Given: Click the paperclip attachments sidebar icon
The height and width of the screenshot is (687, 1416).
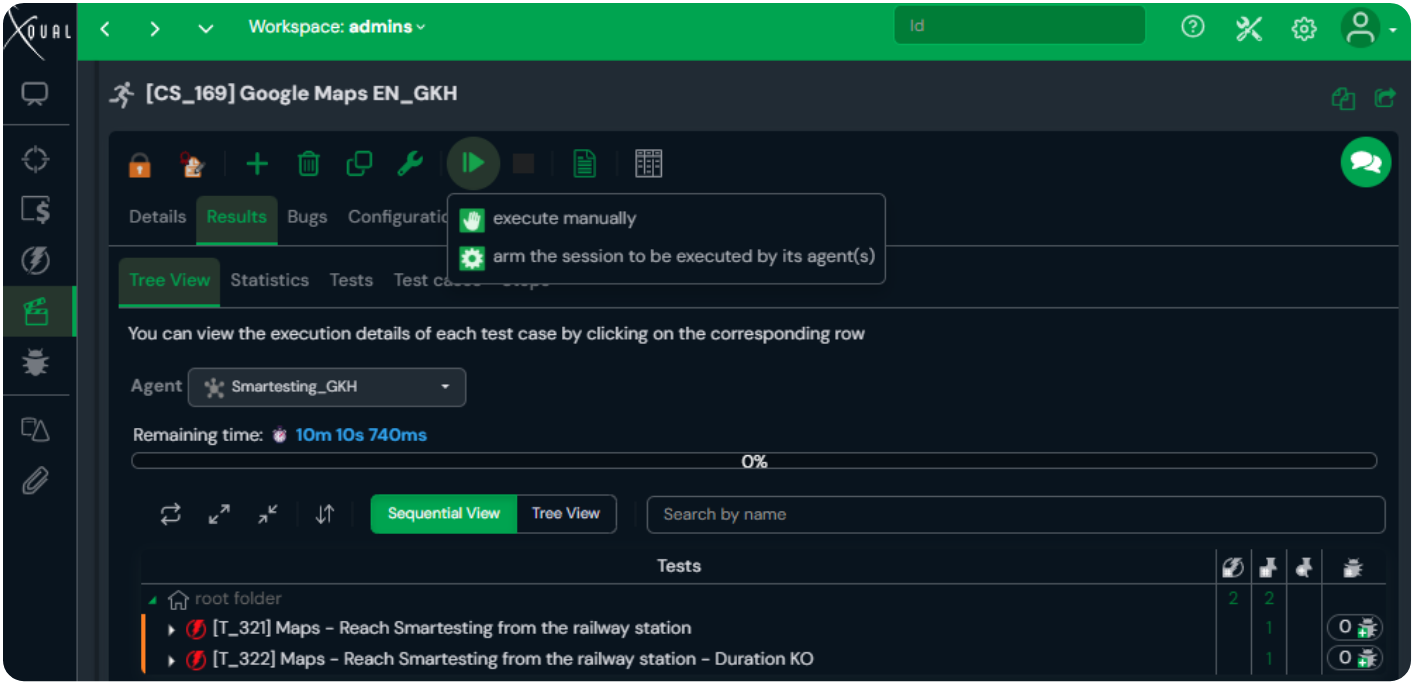Looking at the screenshot, I should tap(36, 481).
